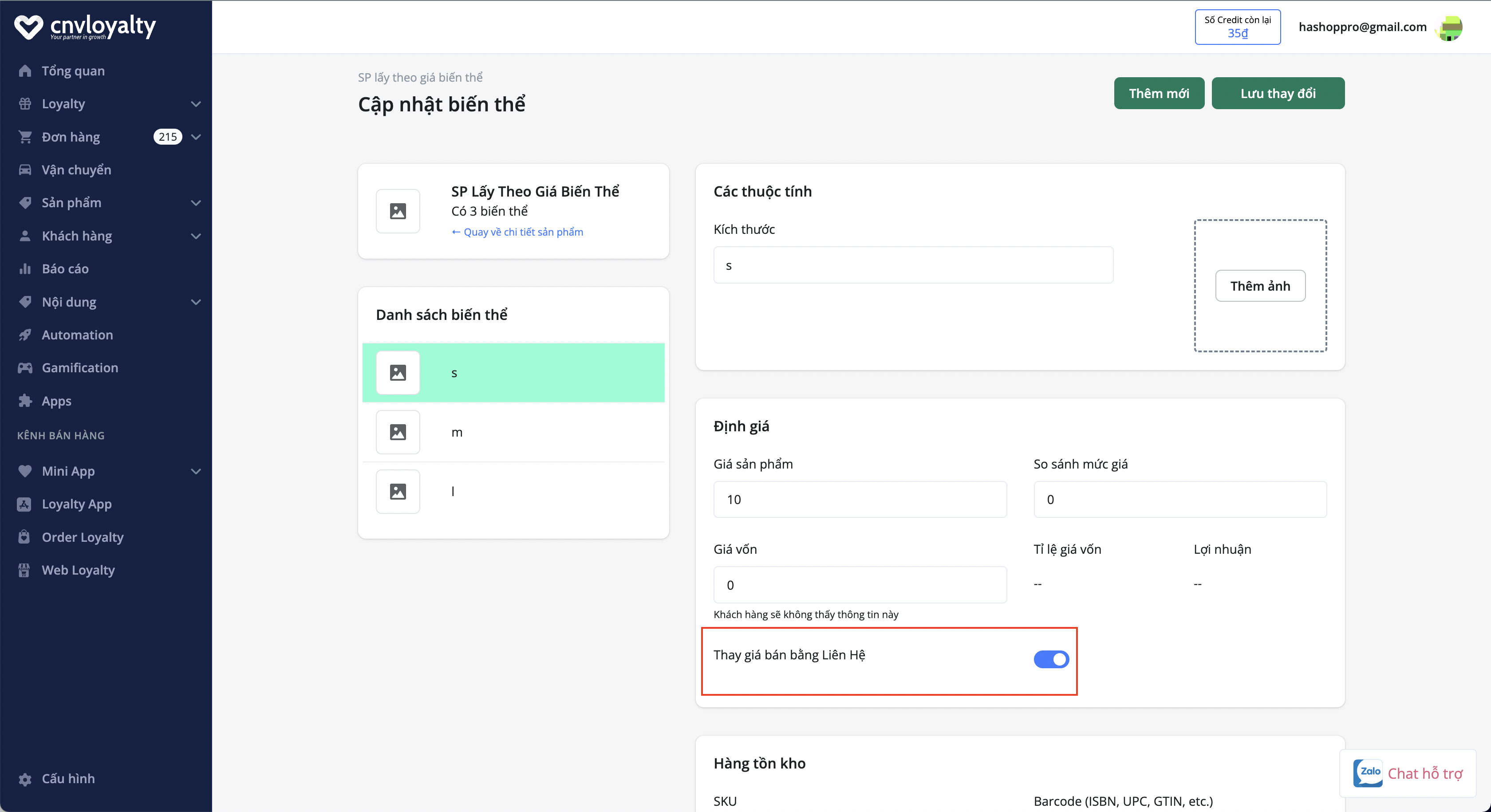Click the Gamification gamepad icon

click(x=25, y=367)
